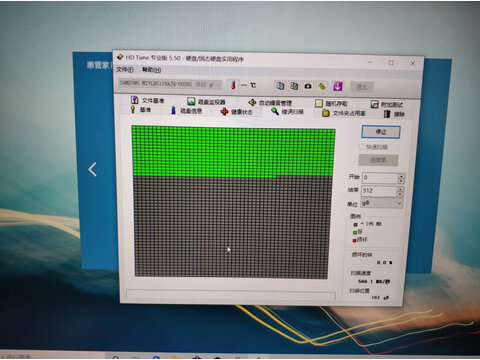Open the Error Scan tab with magnifier icon
The height and width of the screenshot is (360, 480).
click(287, 111)
